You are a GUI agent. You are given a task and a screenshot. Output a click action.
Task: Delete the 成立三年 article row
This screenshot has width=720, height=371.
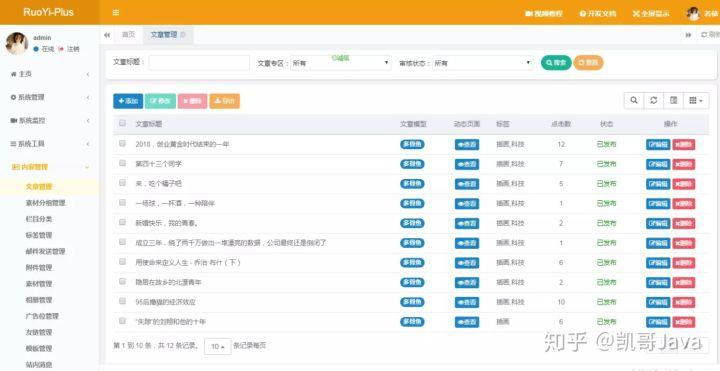684,243
